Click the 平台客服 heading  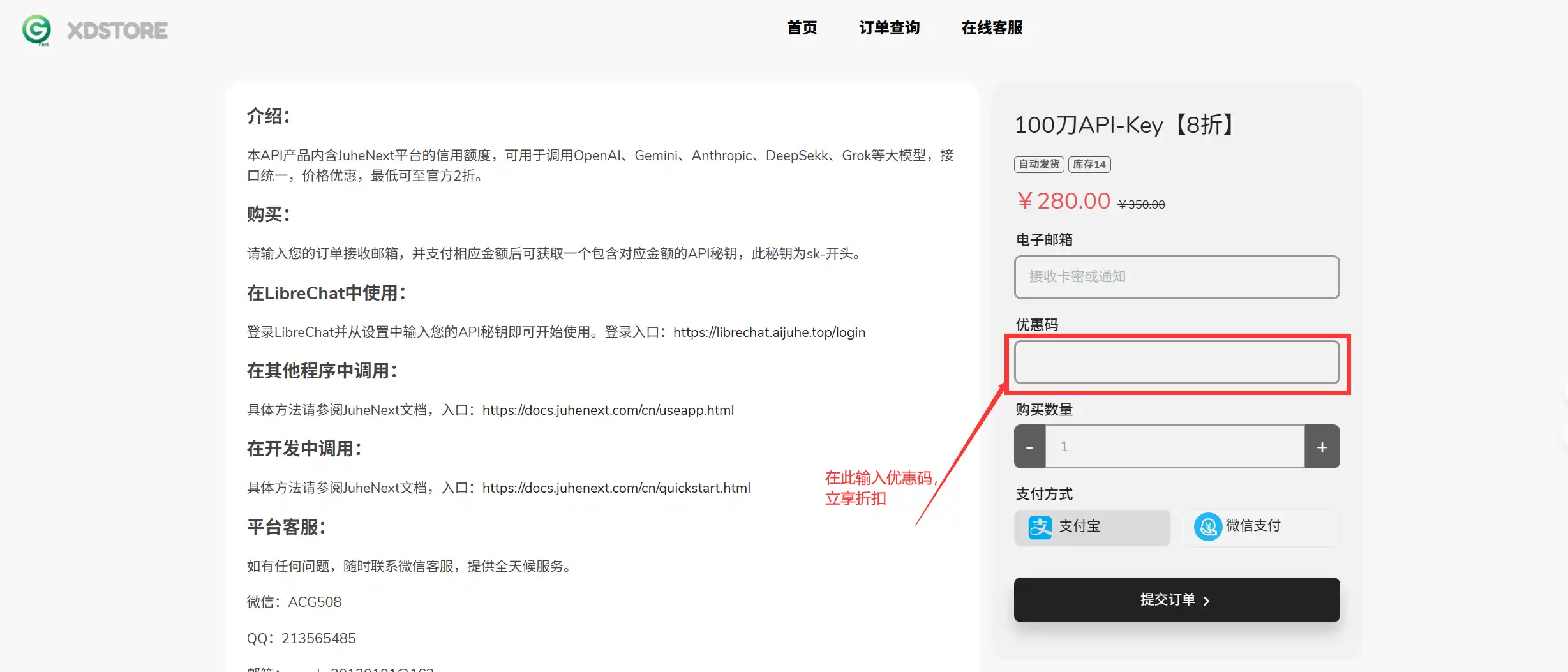[x=287, y=528]
